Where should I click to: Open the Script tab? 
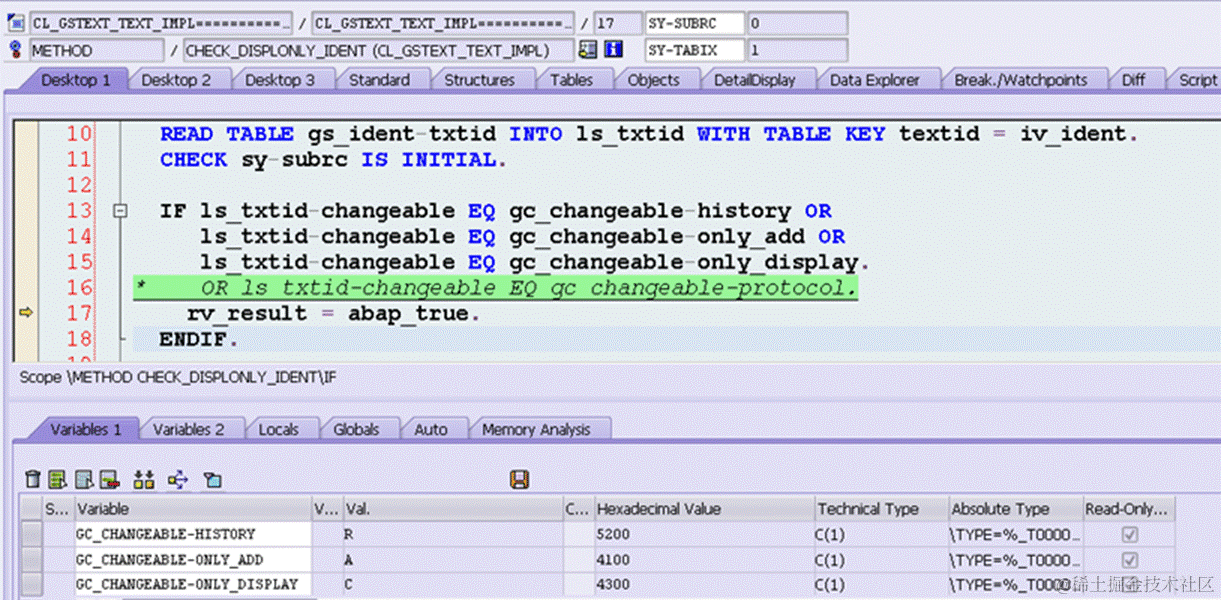pos(1196,80)
